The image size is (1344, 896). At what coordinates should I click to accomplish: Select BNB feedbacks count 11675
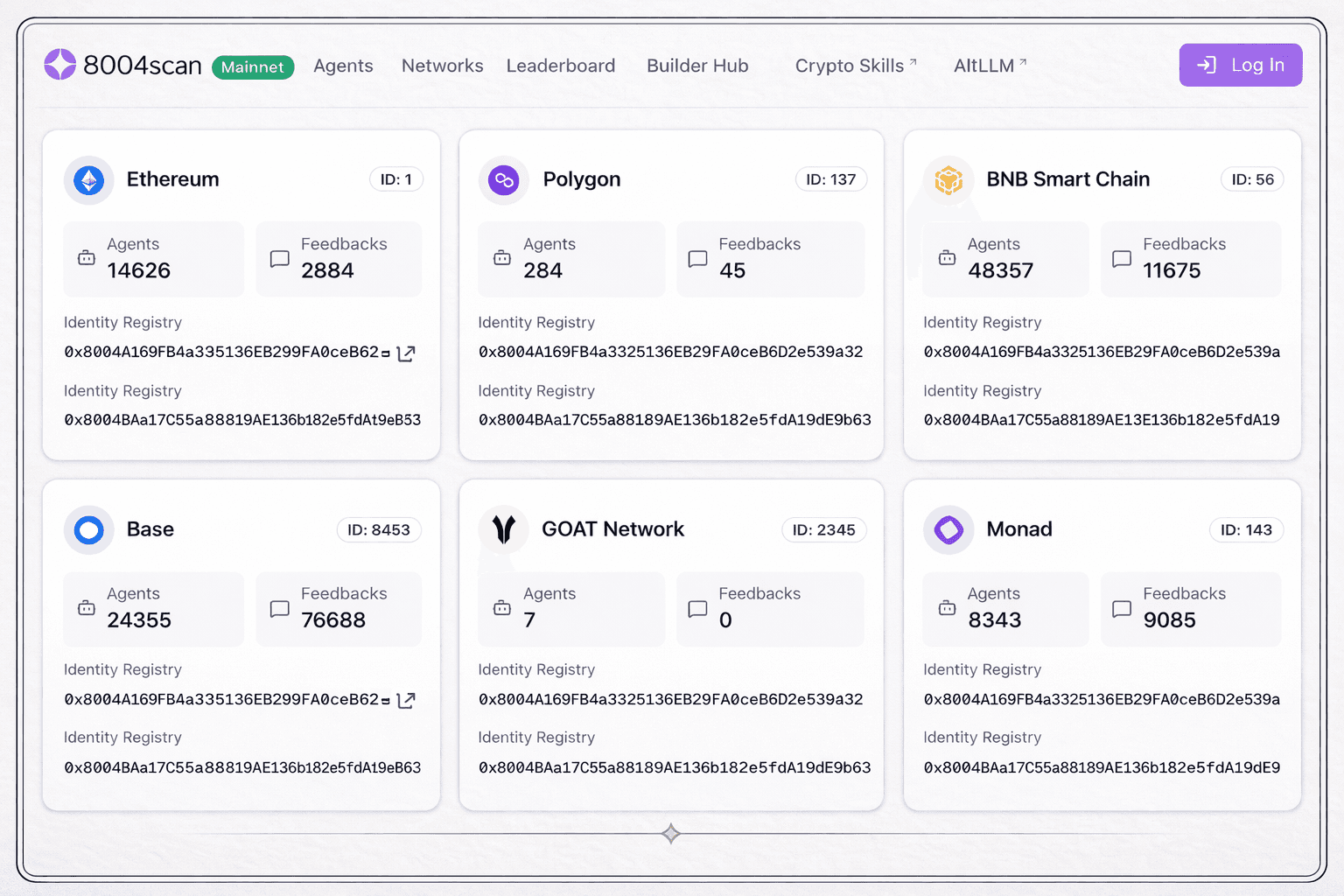1172,270
